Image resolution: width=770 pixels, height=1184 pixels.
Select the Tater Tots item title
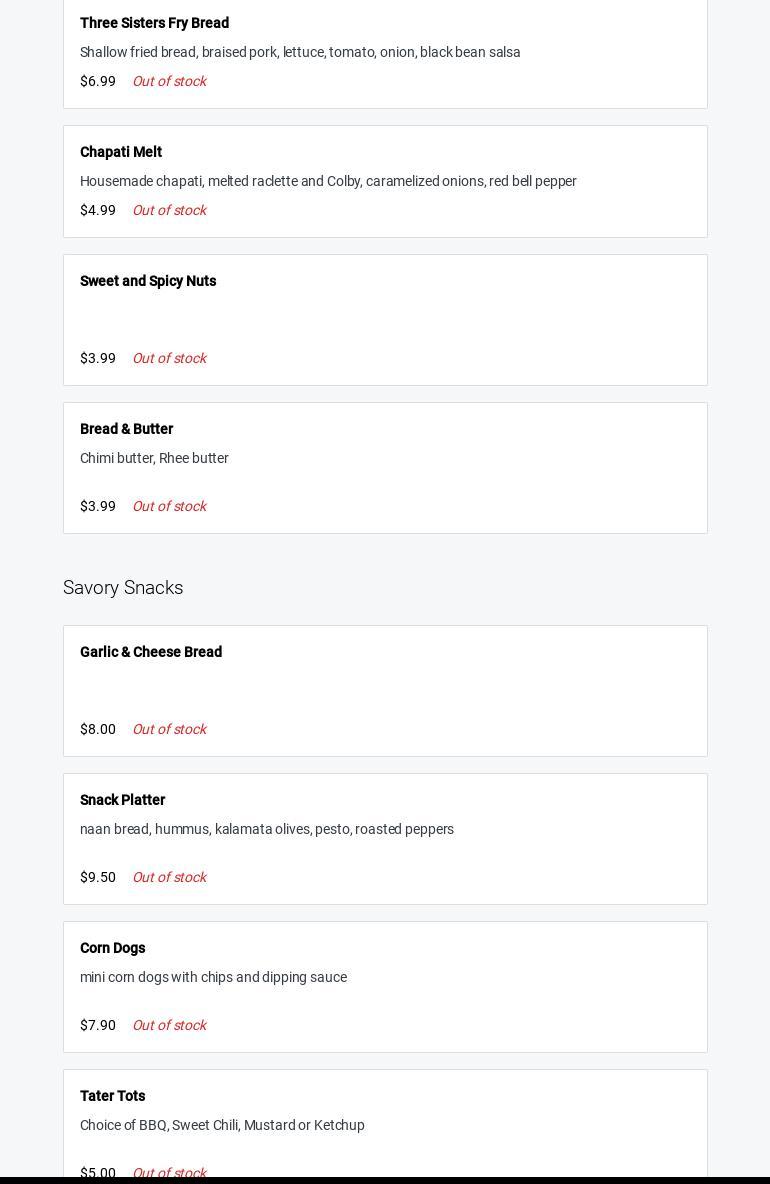tap(112, 1096)
